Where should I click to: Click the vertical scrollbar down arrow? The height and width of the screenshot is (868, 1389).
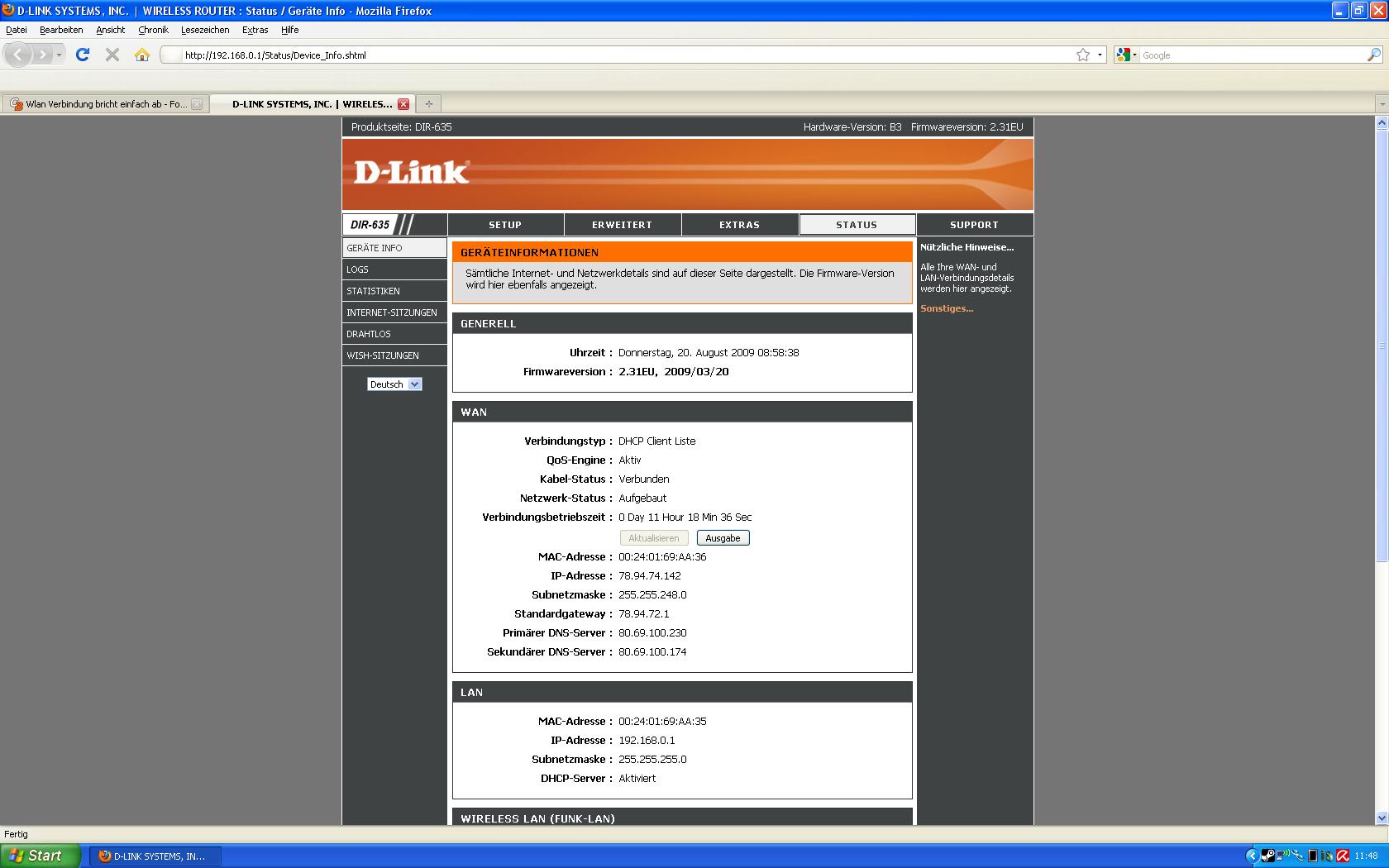(1382, 818)
